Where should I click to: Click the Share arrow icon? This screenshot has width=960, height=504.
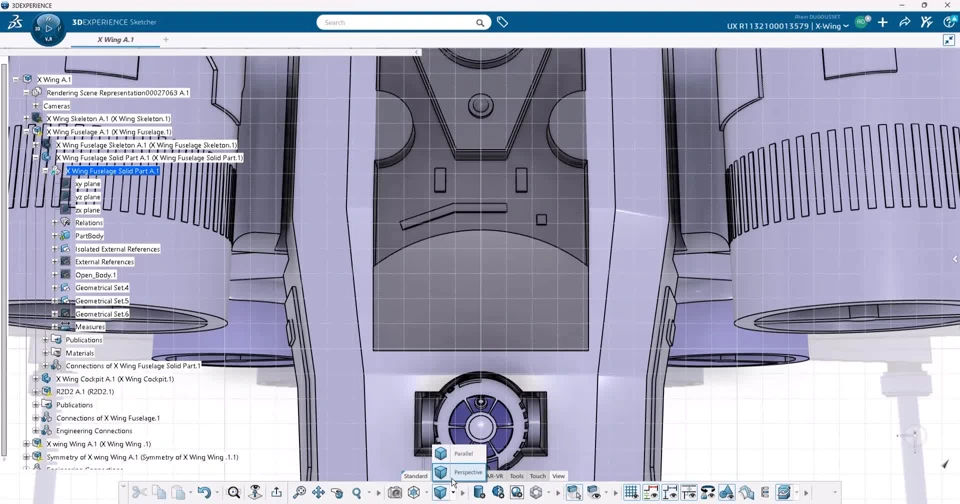[x=904, y=22]
